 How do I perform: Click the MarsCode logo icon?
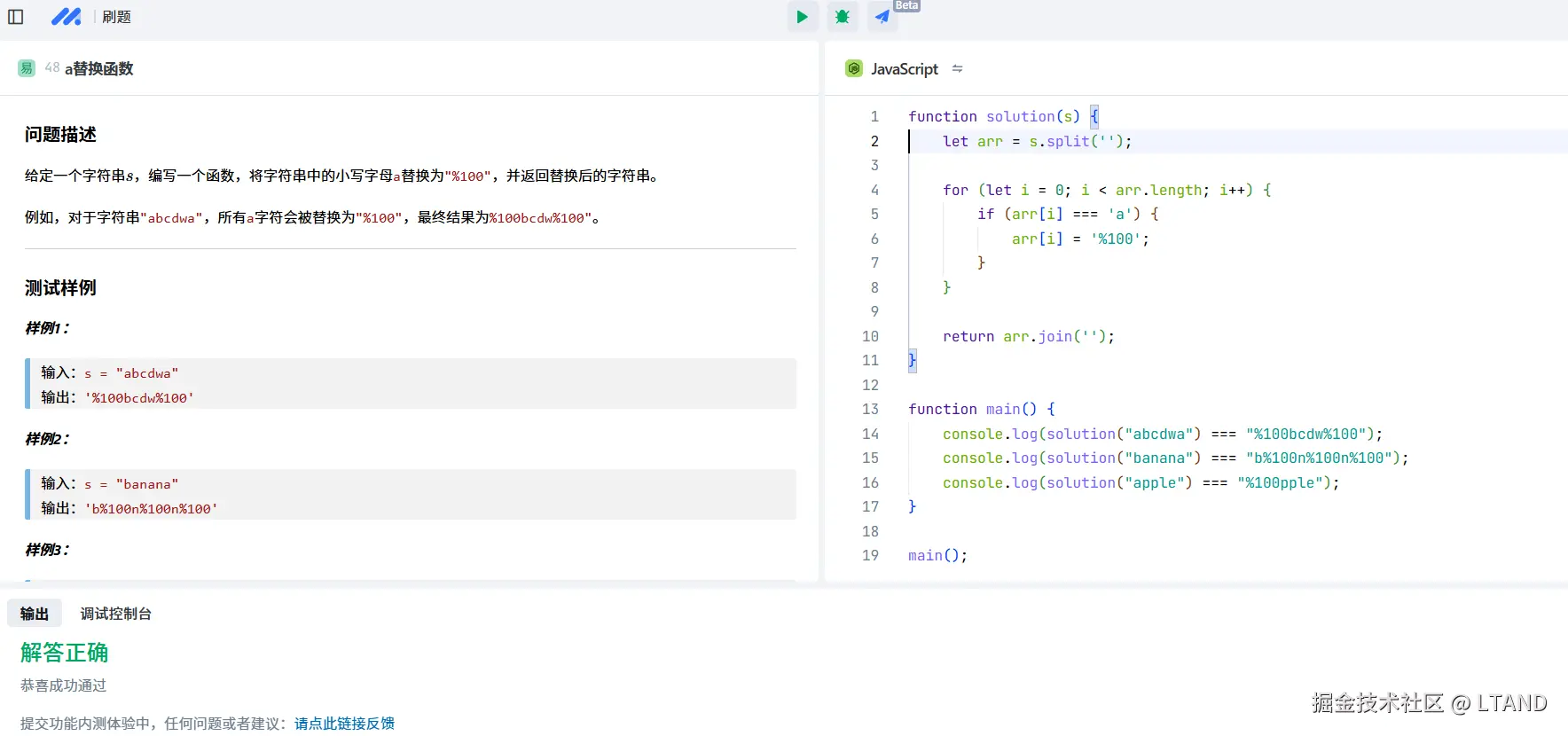point(66,17)
